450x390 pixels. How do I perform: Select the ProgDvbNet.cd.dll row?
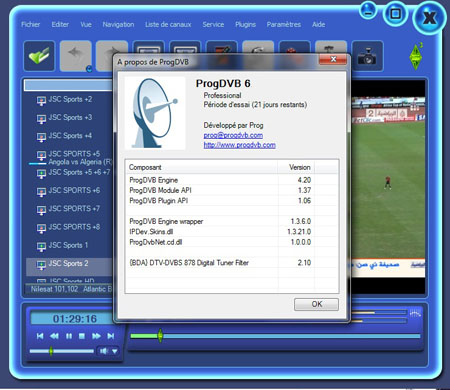pyautogui.click(x=232, y=242)
